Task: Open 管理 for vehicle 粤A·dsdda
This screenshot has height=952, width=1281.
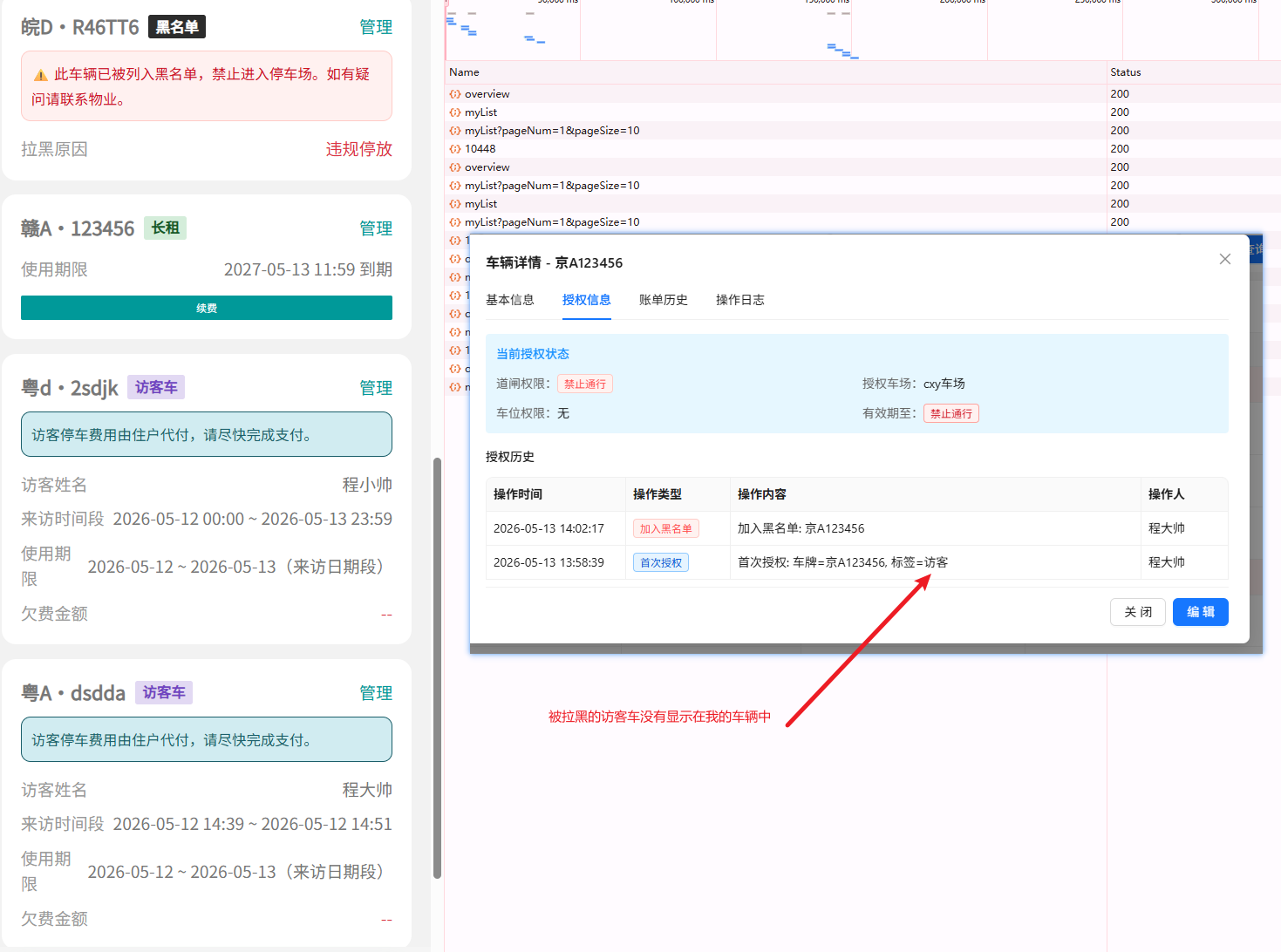Action: coord(376,693)
